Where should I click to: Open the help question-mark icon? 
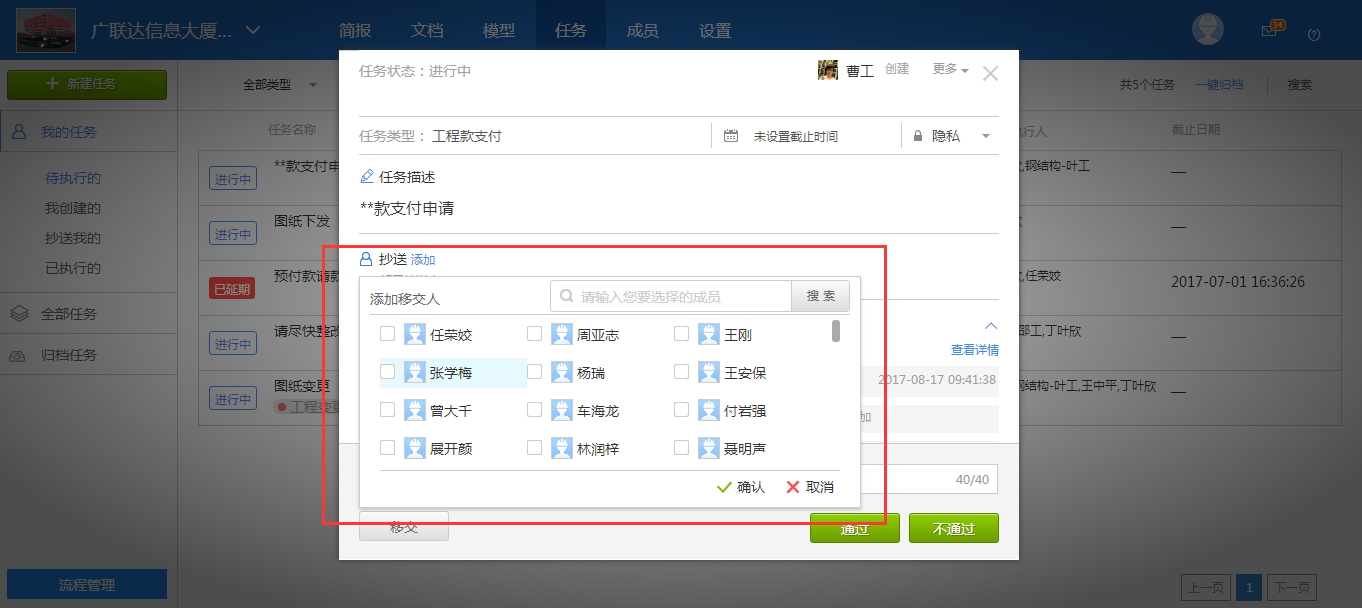click(x=1314, y=36)
